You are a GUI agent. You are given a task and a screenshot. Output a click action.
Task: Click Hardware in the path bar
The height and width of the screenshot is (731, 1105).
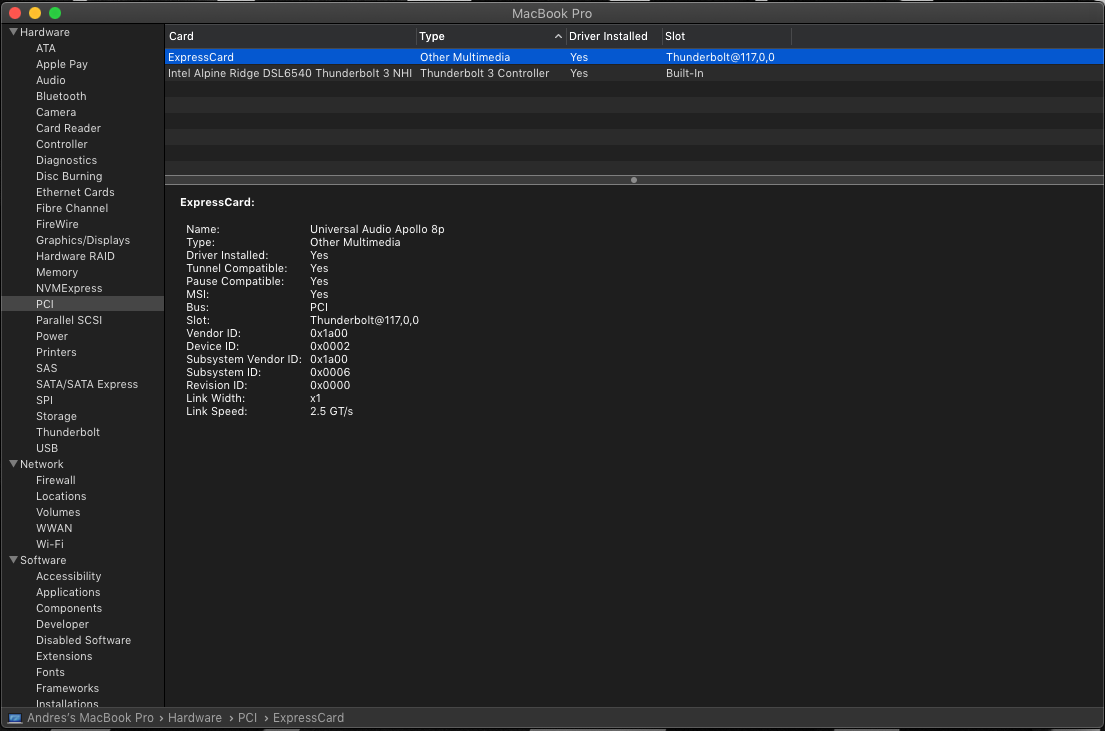click(195, 718)
